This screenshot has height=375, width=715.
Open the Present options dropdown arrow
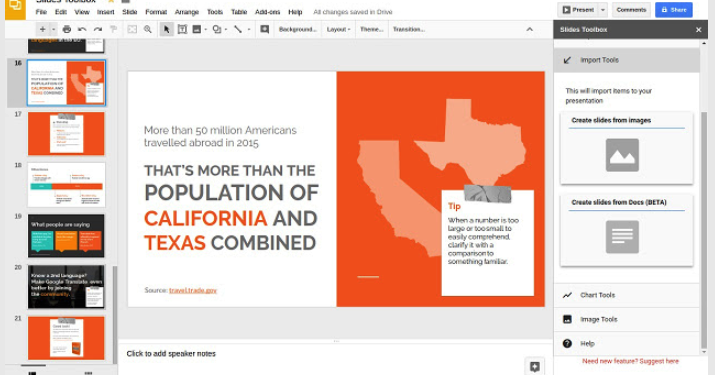[x=603, y=10]
